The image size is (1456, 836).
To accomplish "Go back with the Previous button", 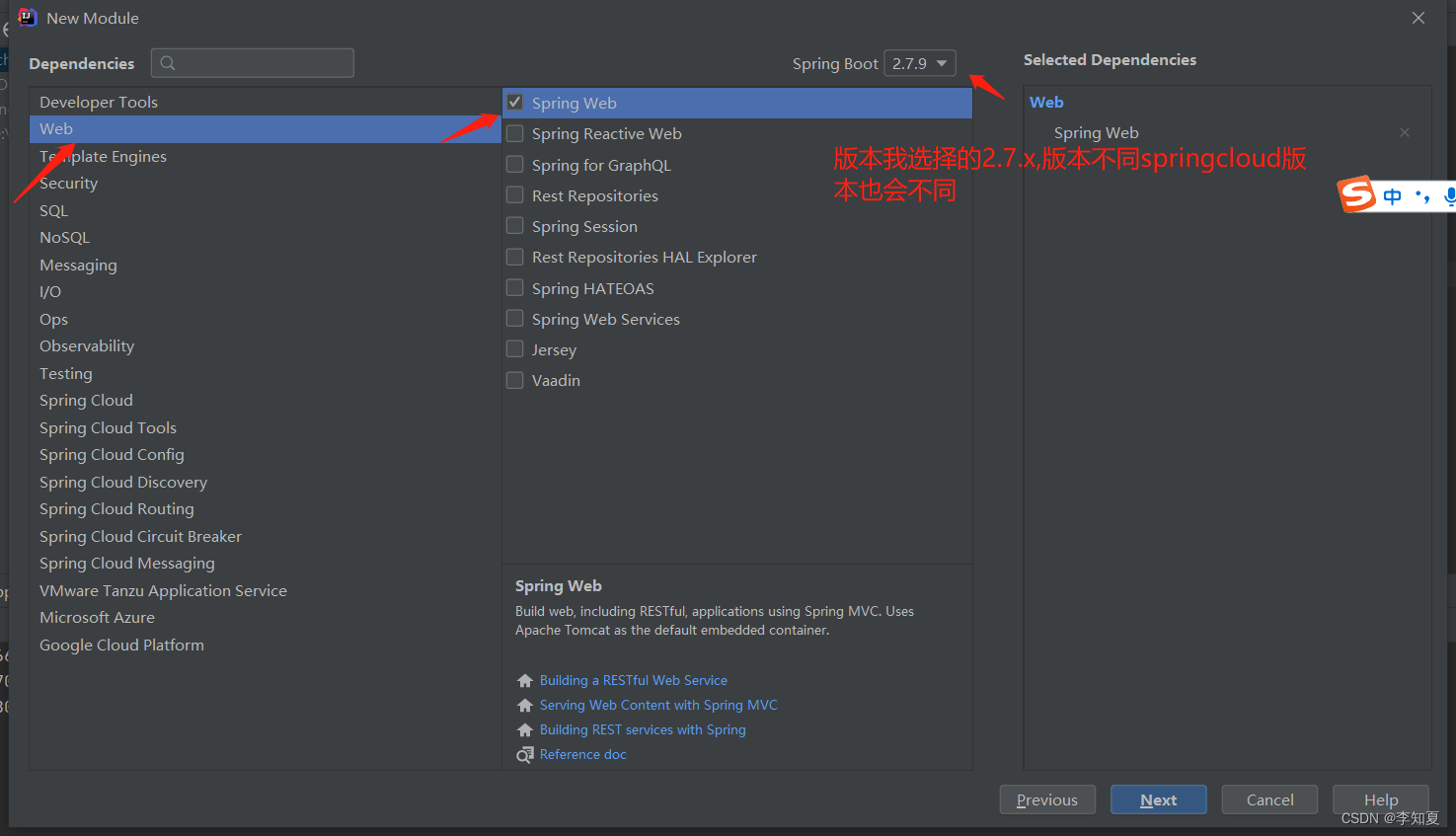I will (x=1047, y=799).
